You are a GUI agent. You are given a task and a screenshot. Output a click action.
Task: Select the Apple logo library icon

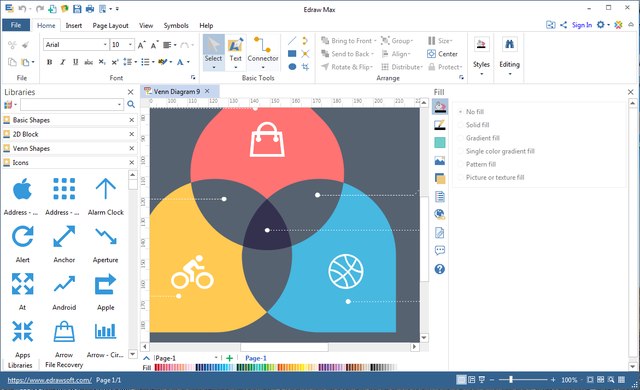click(22, 190)
